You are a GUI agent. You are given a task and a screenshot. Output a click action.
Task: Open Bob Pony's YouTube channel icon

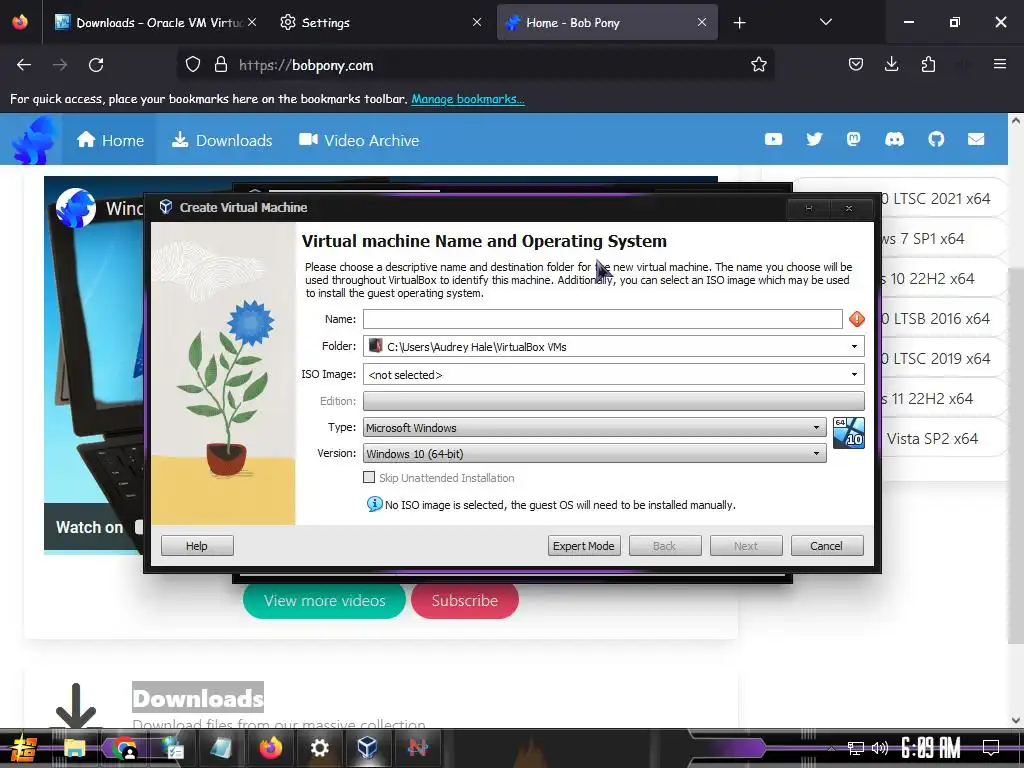pos(773,139)
